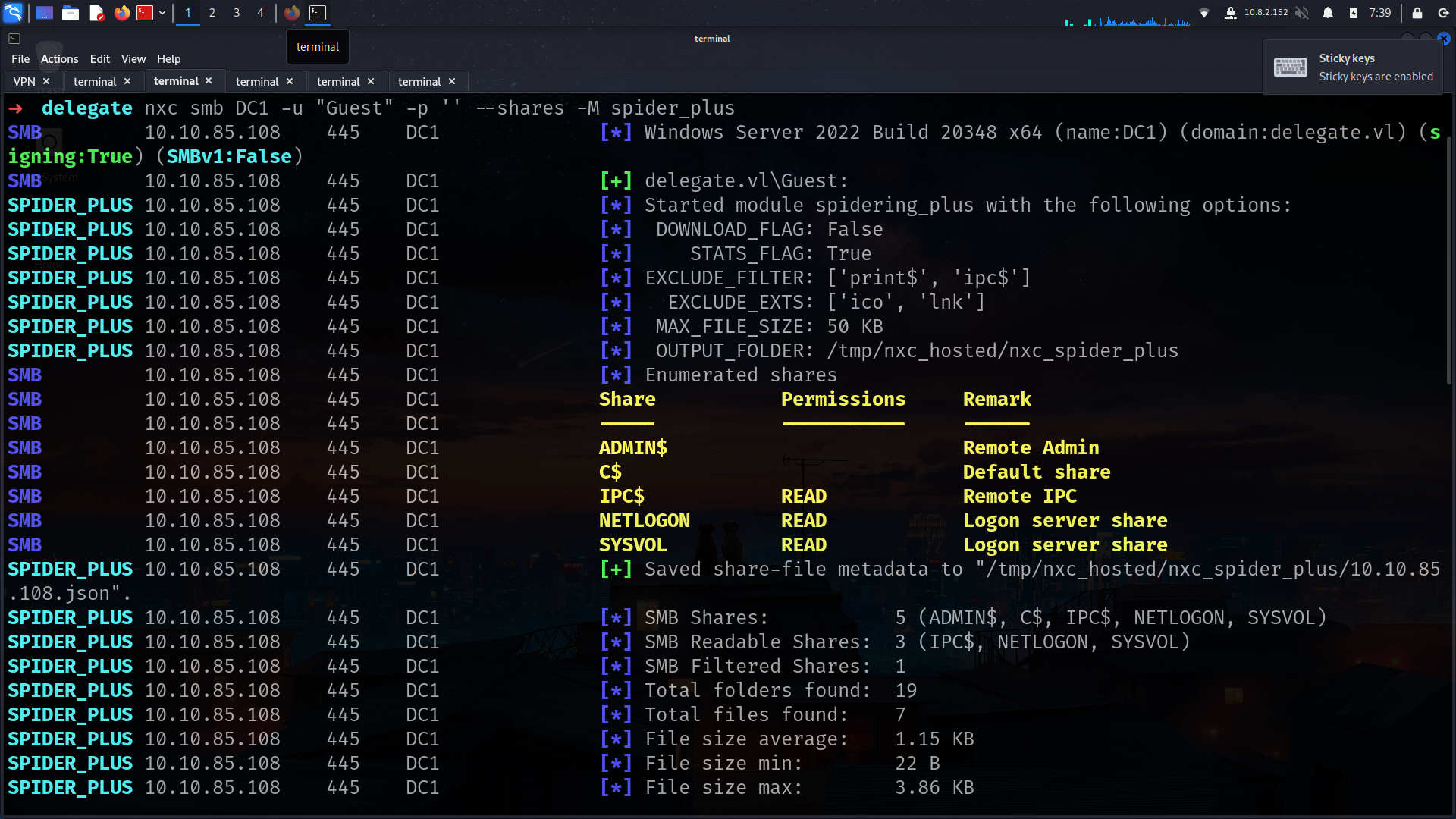This screenshot has width=1456, height=819.
Task: Click the 'Remark' column header
Action: 996,400
